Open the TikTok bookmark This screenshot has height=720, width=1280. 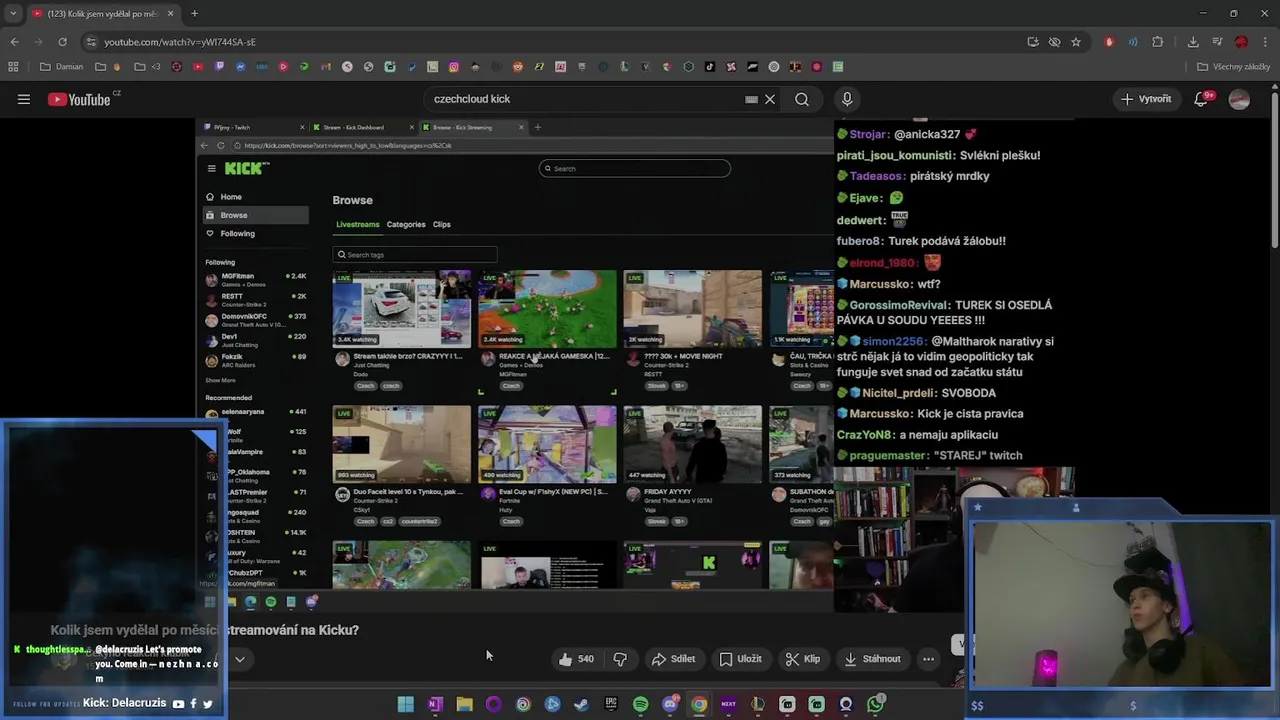tap(710, 67)
